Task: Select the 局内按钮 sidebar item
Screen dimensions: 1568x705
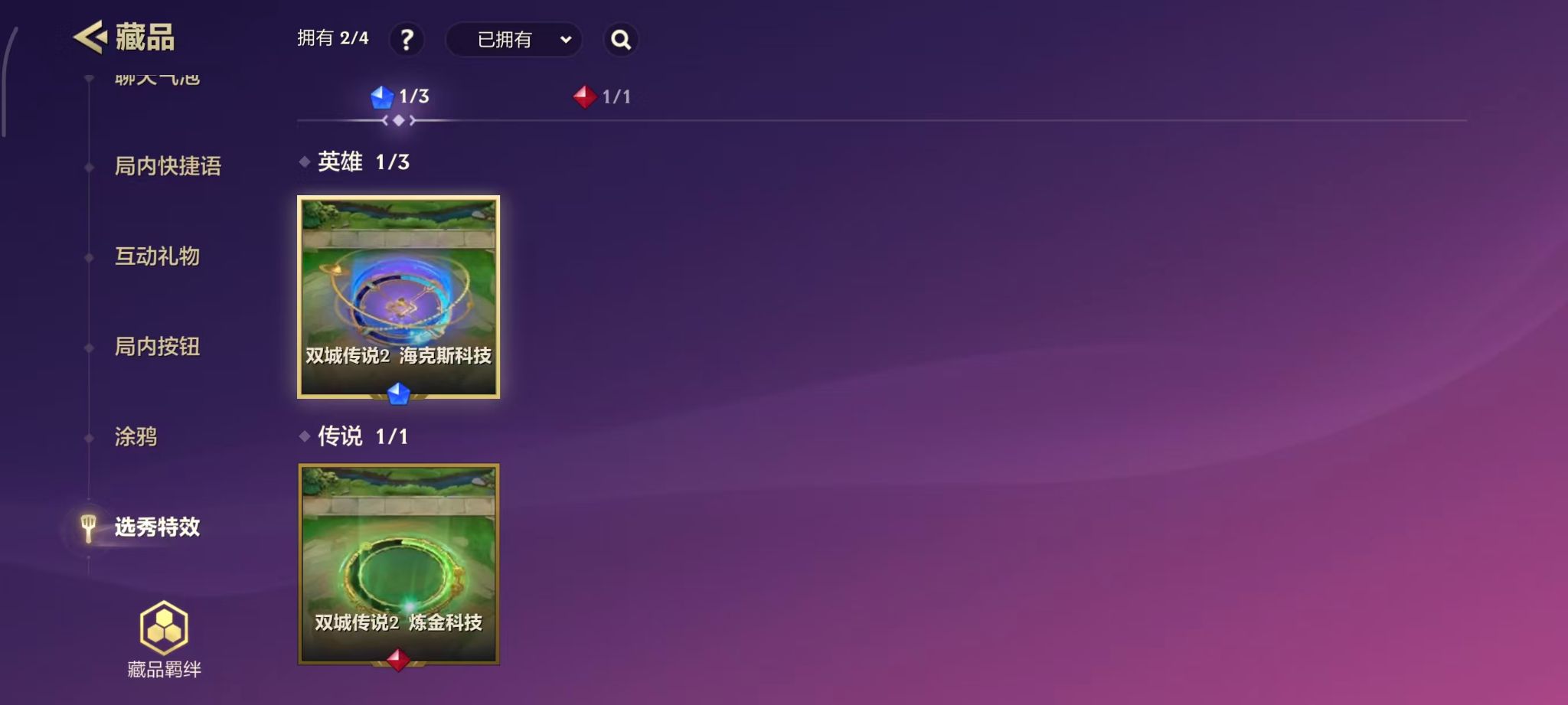Action: pos(157,347)
